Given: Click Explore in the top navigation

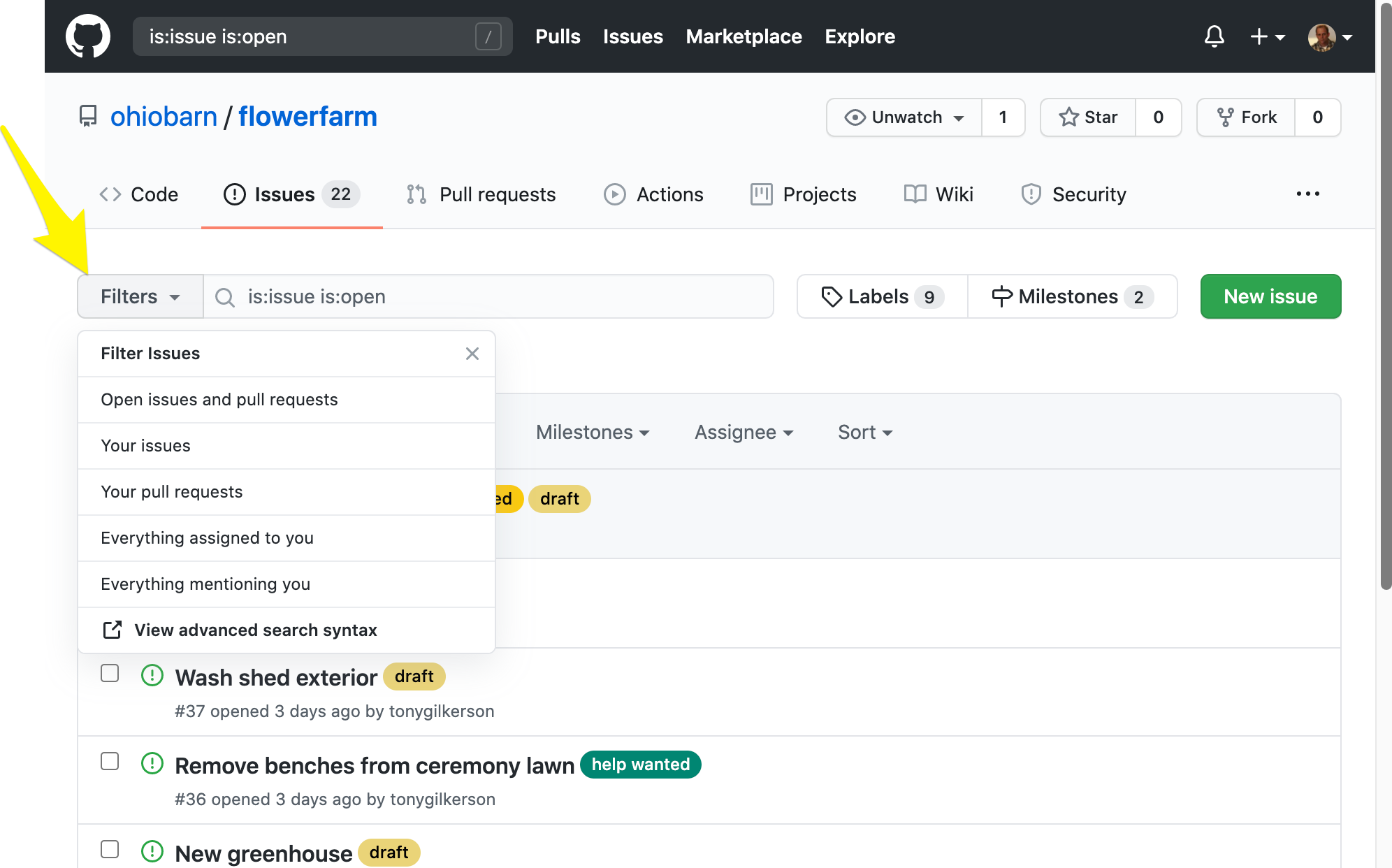Looking at the screenshot, I should point(860,36).
